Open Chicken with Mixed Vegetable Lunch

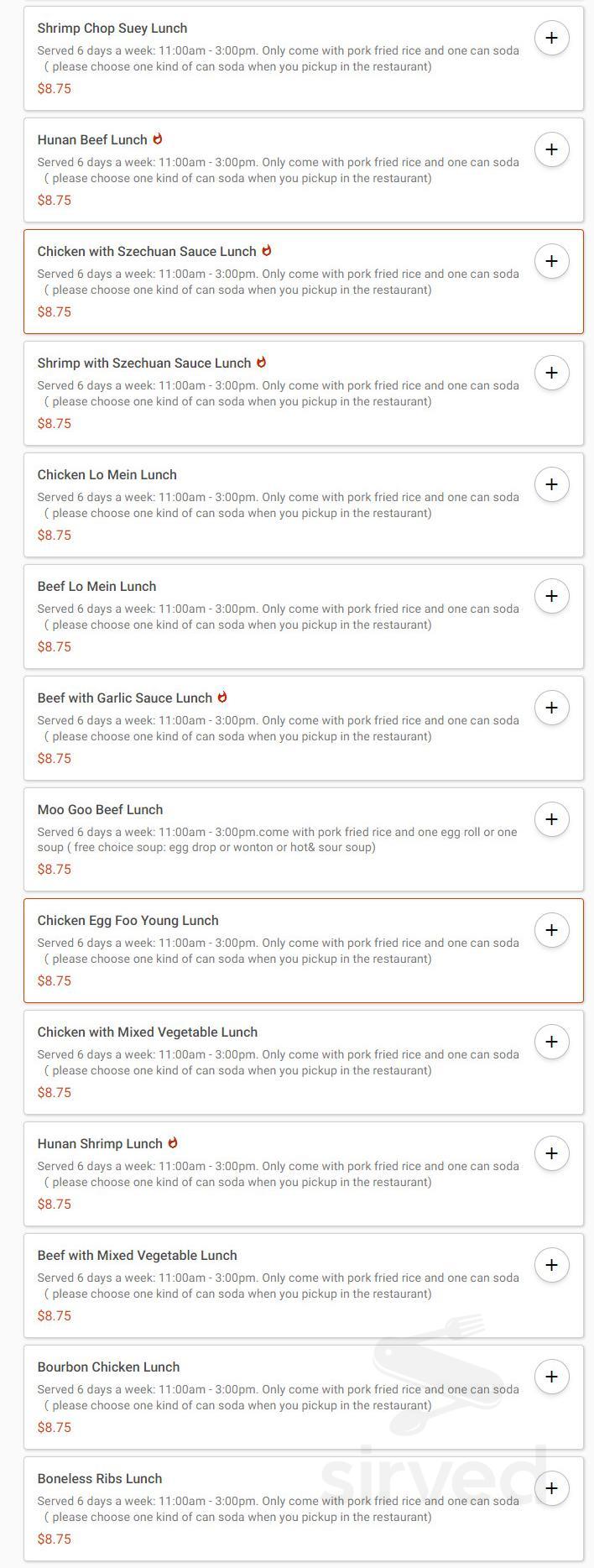click(x=147, y=1032)
